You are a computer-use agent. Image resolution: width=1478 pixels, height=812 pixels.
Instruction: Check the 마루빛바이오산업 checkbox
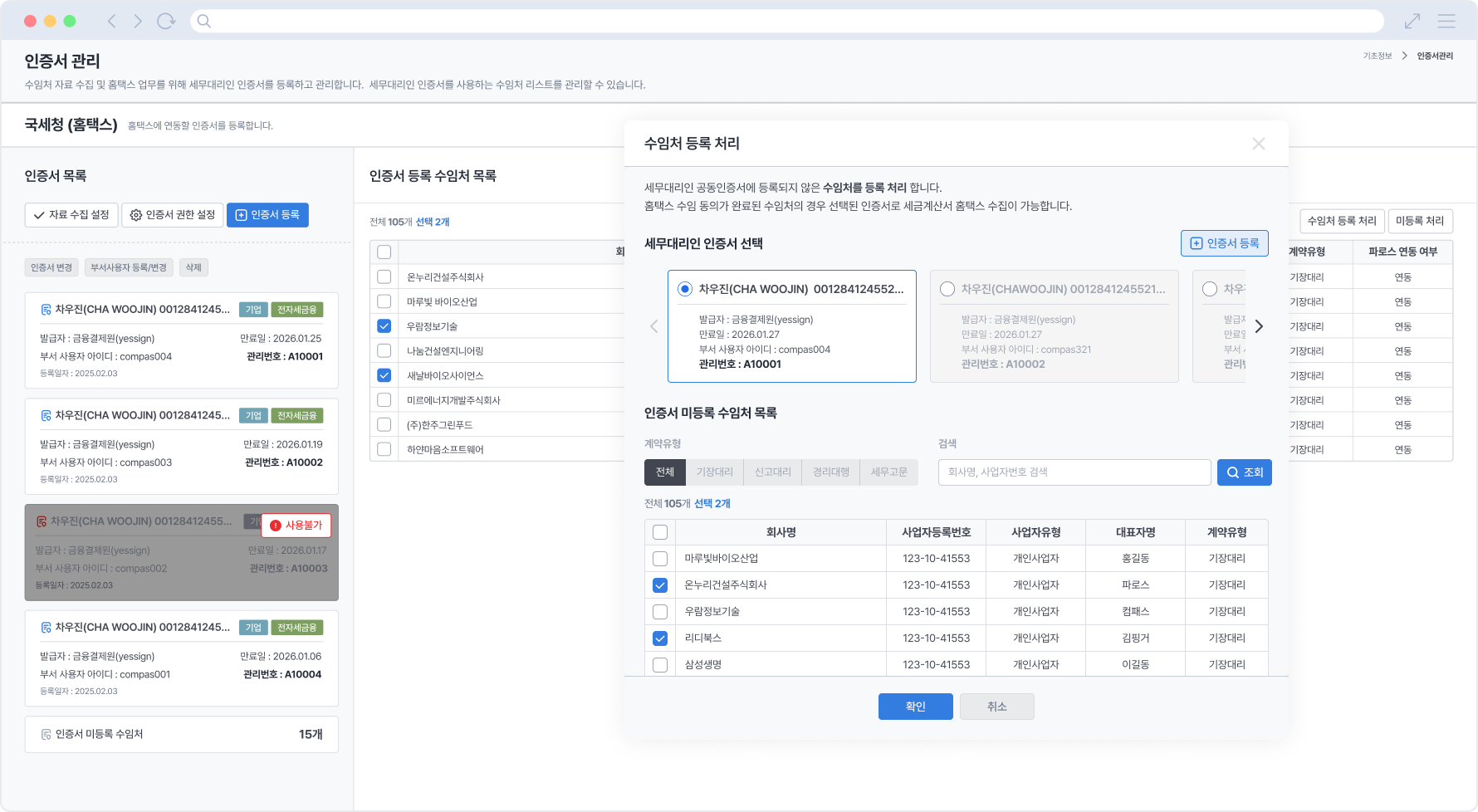[660, 558]
